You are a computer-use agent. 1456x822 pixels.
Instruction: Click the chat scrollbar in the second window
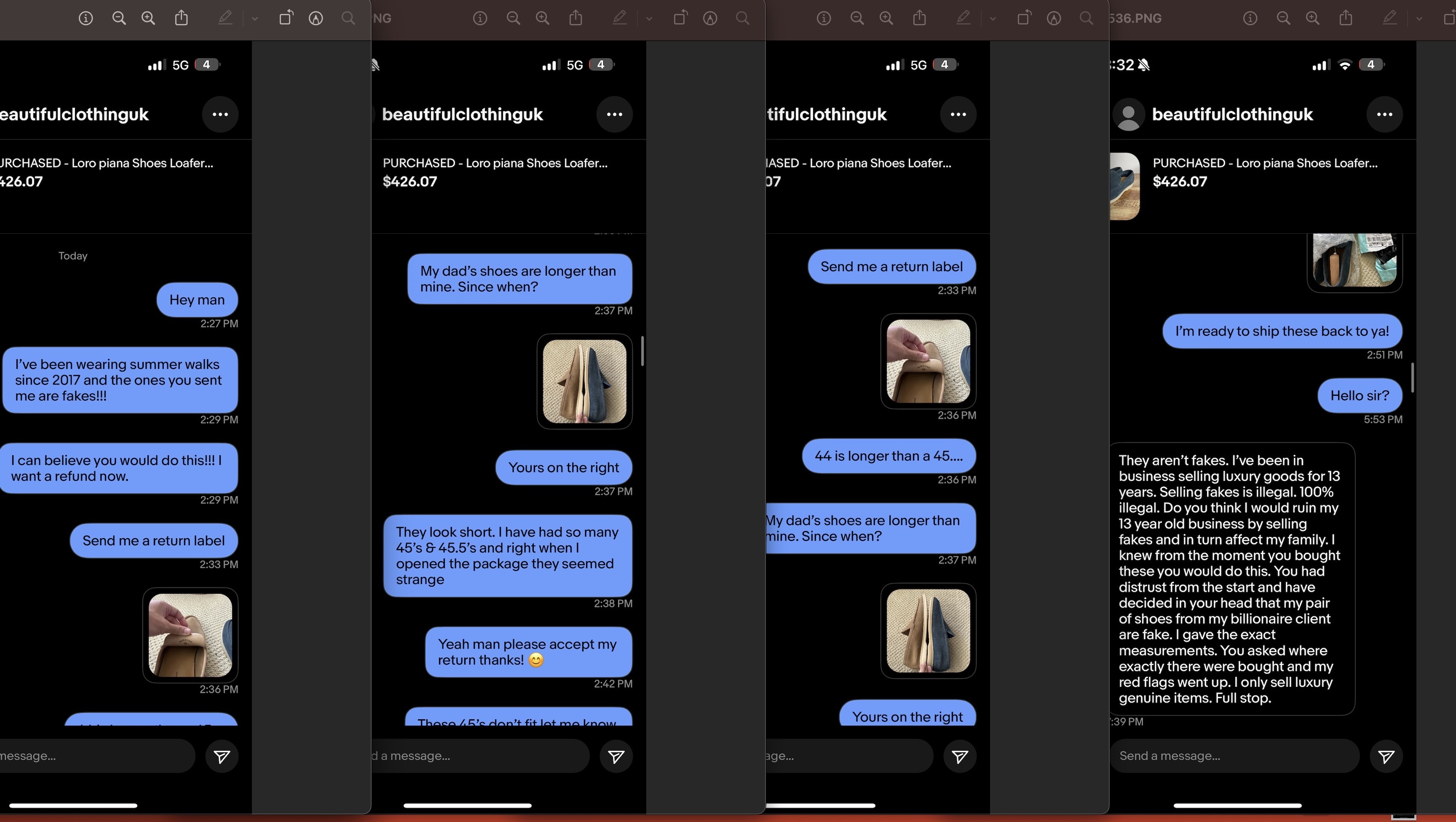(x=642, y=351)
